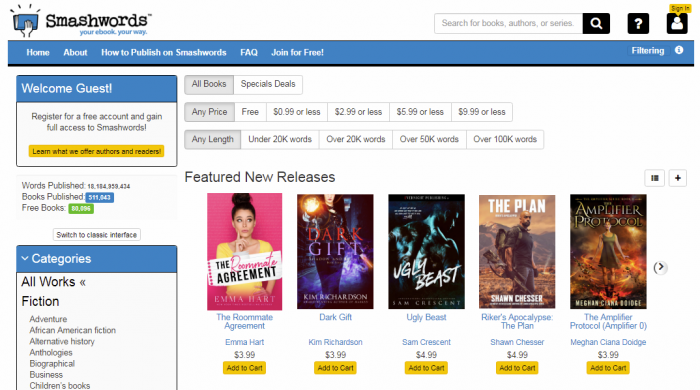Click the magnifying glass search button

pyautogui.click(x=596, y=23)
